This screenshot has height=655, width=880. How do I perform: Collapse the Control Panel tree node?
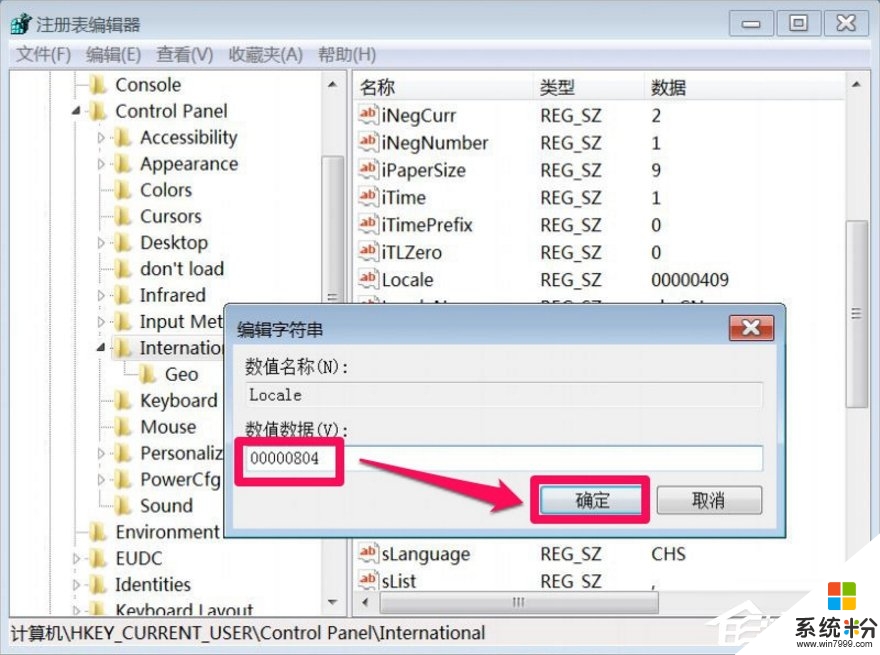76,112
